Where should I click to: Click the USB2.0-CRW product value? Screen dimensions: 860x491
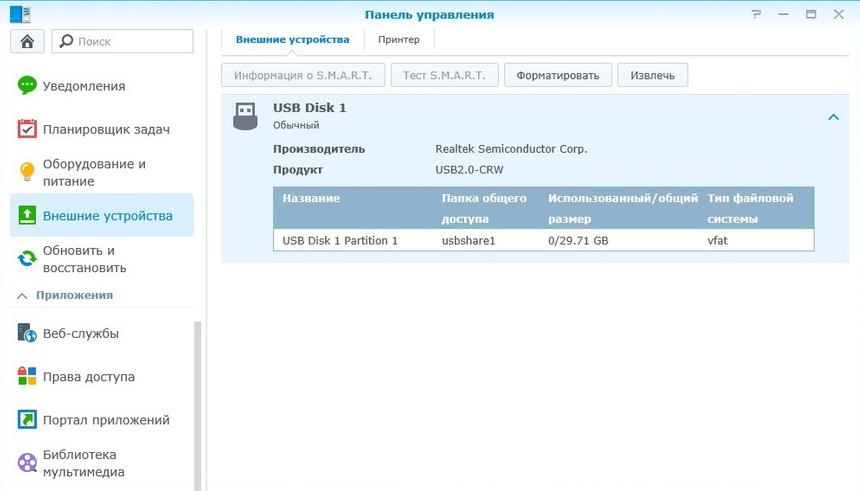click(x=469, y=170)
